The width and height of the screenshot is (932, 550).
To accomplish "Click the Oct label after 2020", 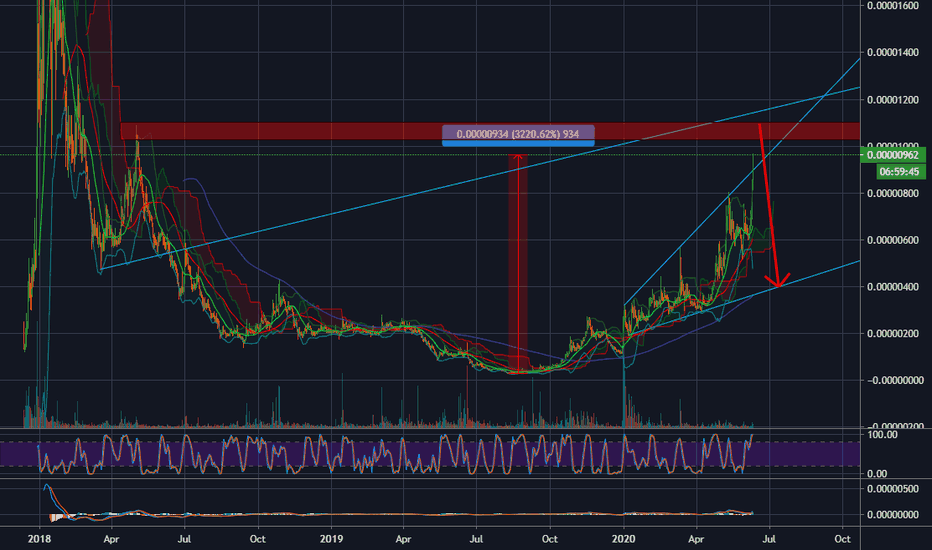I will (x=842, y=539).
